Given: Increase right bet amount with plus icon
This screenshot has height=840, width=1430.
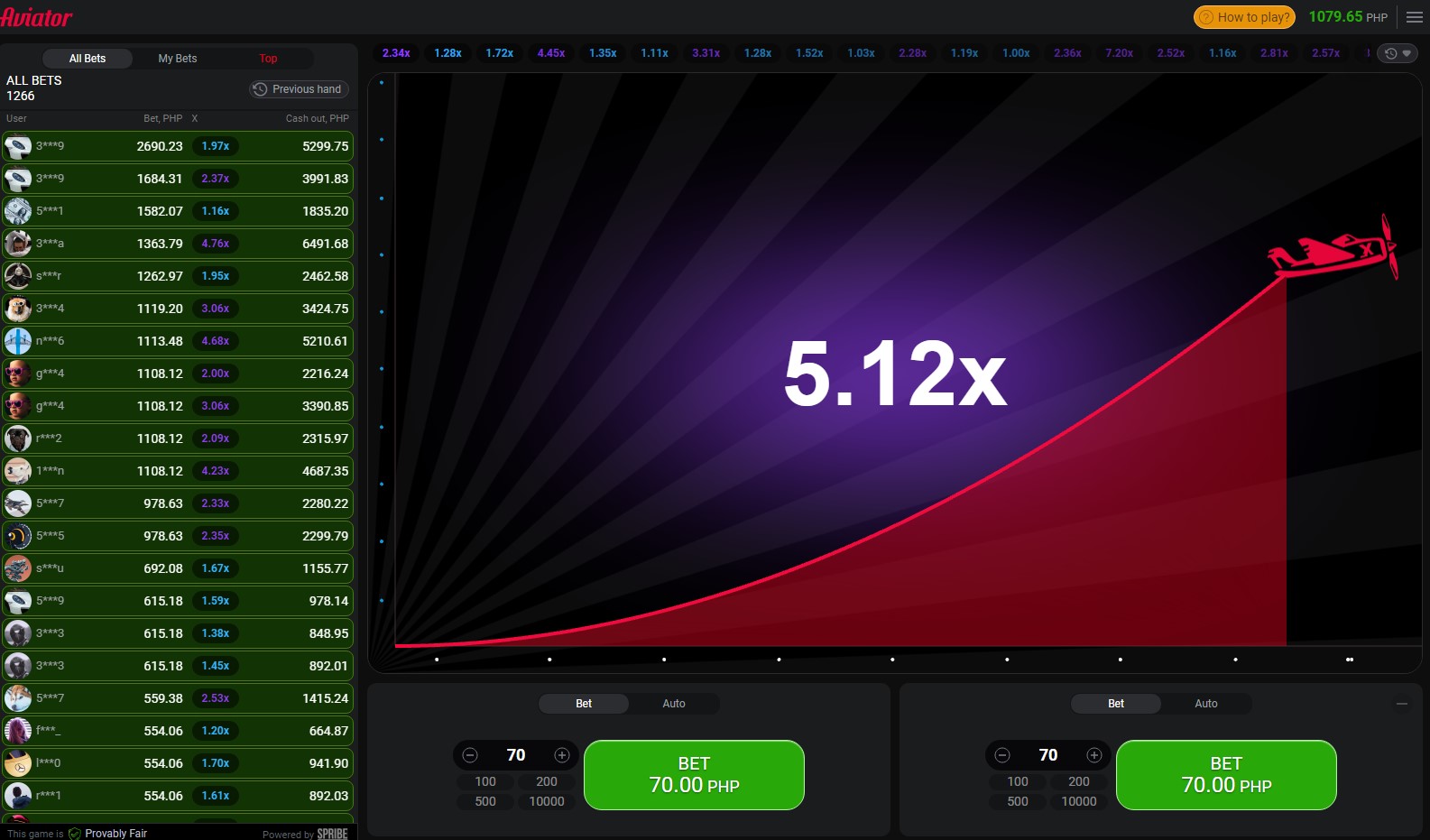Looking at the screenshot, I should pyautogui.click(x=1094, y=755).
